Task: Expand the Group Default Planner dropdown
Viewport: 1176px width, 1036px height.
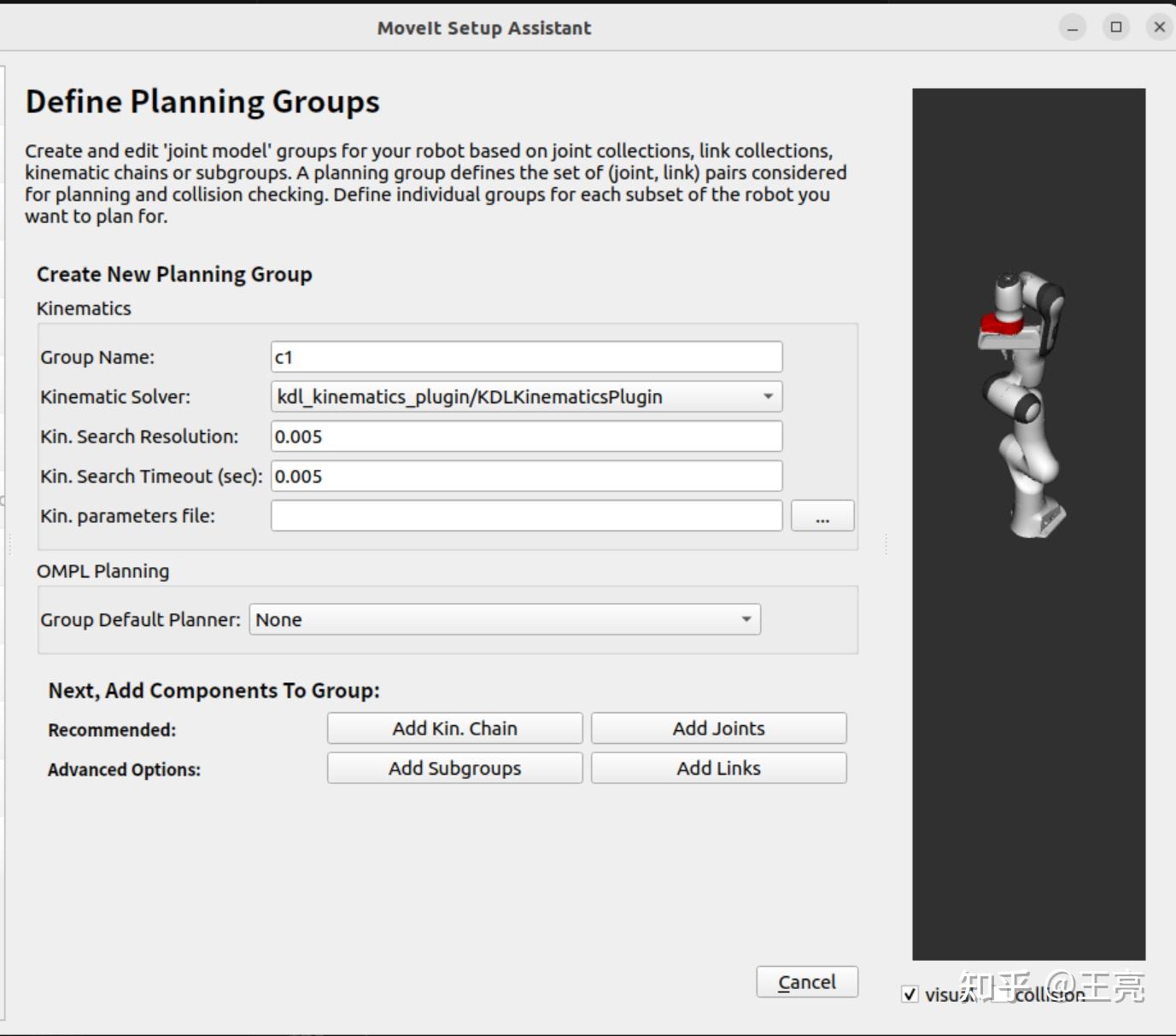Action: [504, 619]
